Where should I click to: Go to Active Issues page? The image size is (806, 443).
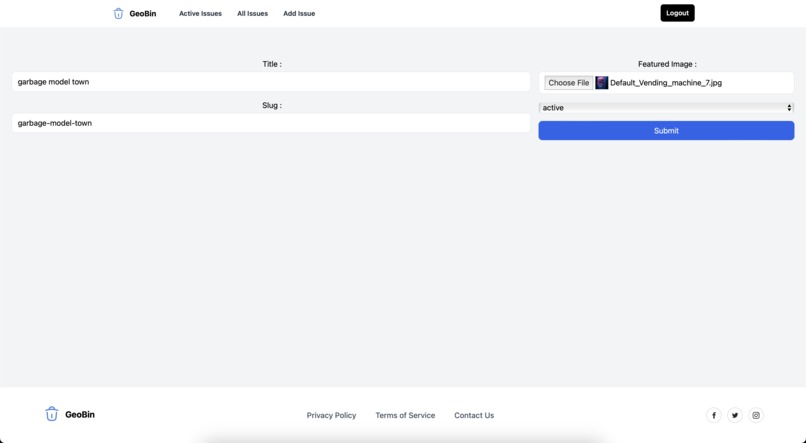pos(200,13)
